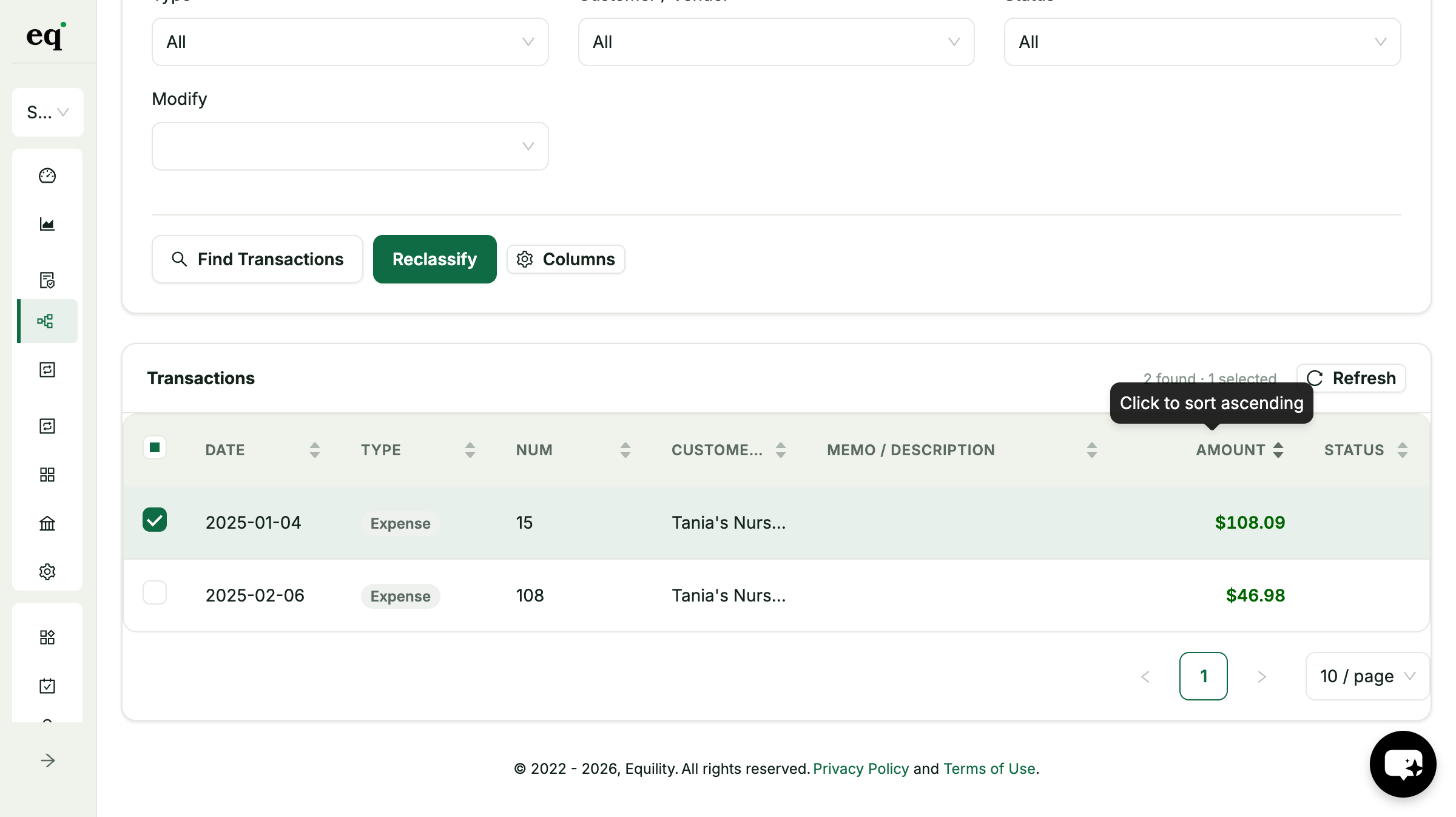Screen dimensions: 1456x817
Task: Open the Terms of Use link
Action: click(989, 768)
